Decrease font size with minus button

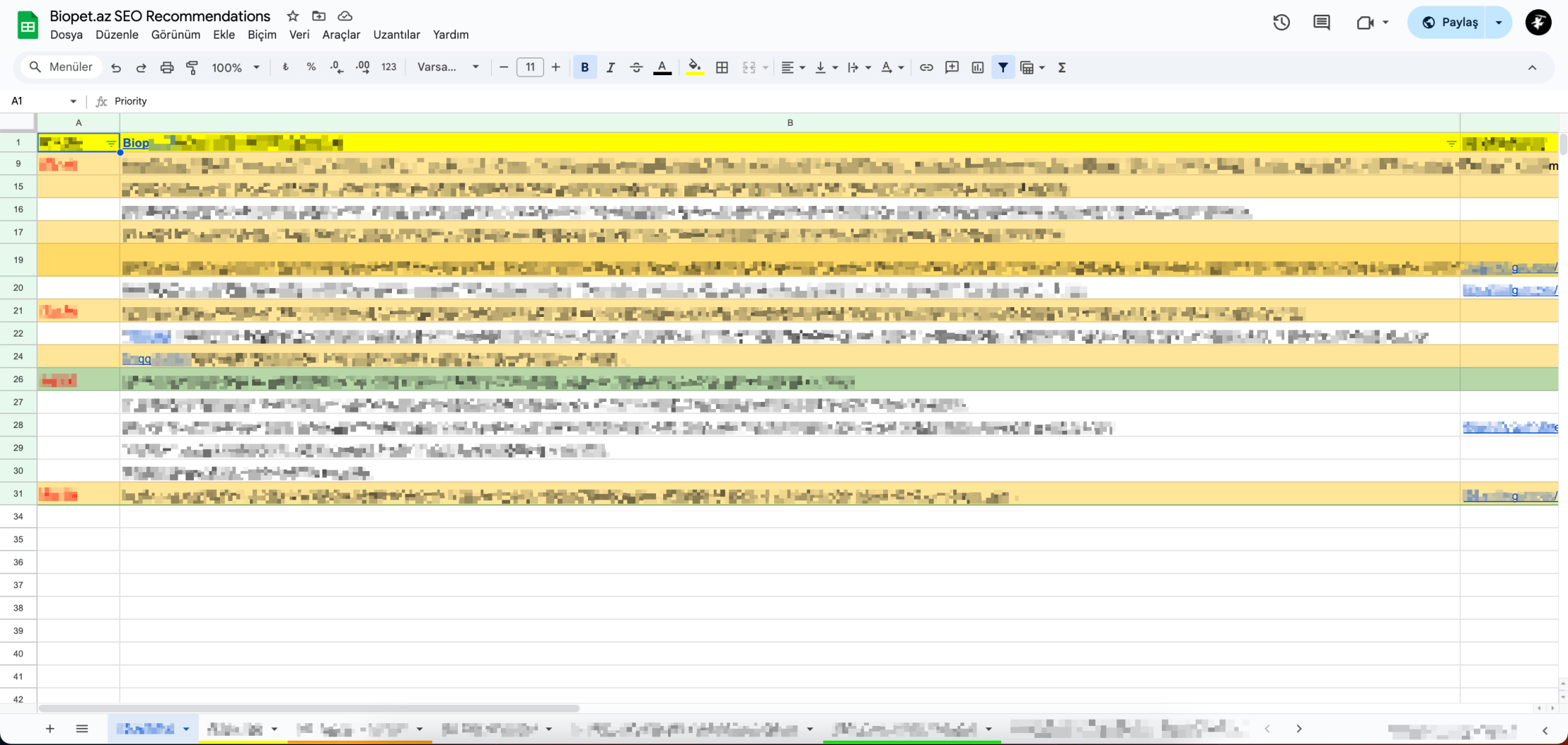504,67
